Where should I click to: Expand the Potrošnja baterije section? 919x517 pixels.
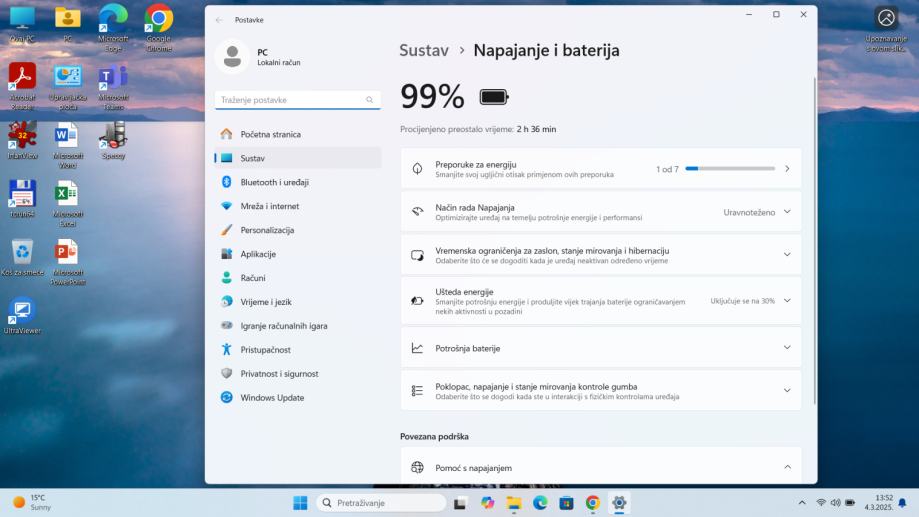(x=787, y=348)
